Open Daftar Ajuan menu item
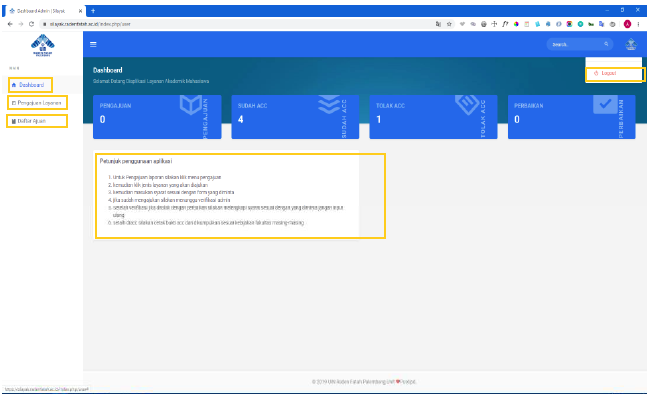The width and height of the screenshot is (648, 394). click(37, 121)
